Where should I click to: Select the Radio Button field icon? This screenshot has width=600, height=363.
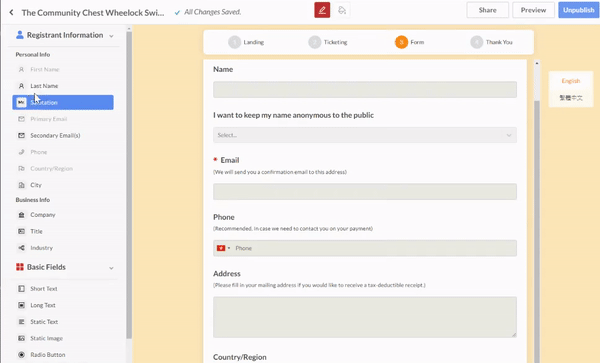(21, 355)
